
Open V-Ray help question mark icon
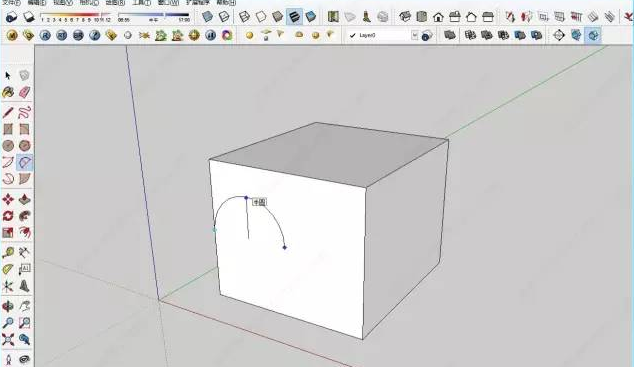(x=95, y=36)
